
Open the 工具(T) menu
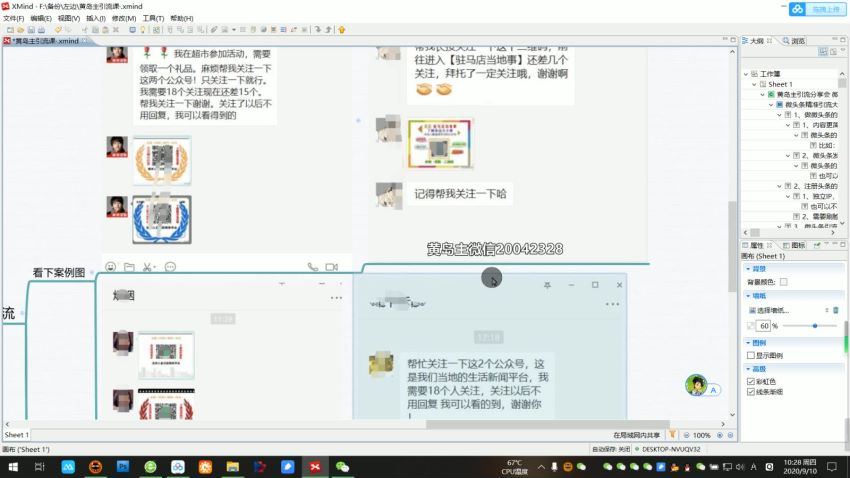click(x=153, y=18)
